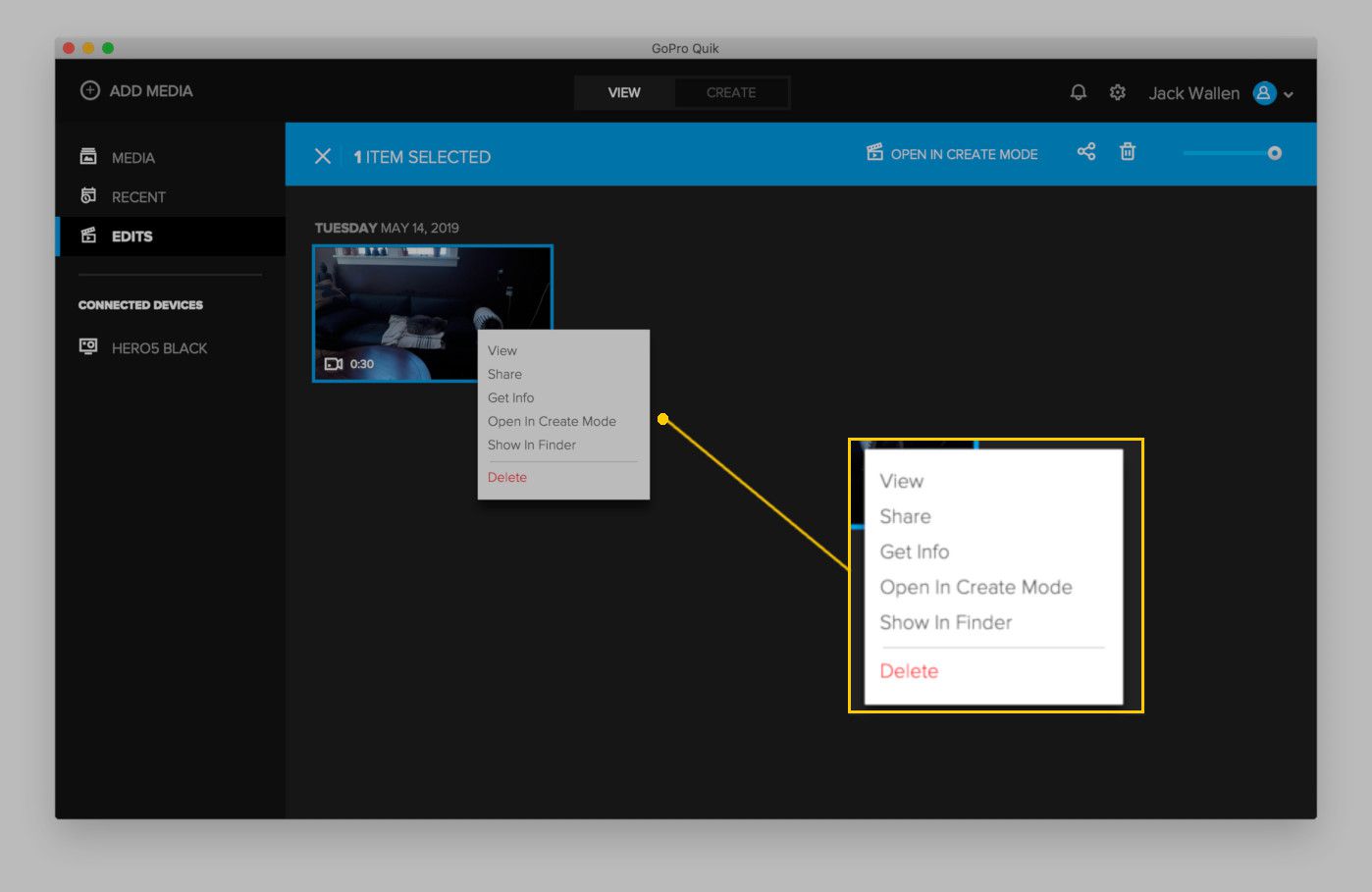The height and width of the screenshot is (892, 1372).
Task: Open the notifications bell
Action: tap(1079, 92)
